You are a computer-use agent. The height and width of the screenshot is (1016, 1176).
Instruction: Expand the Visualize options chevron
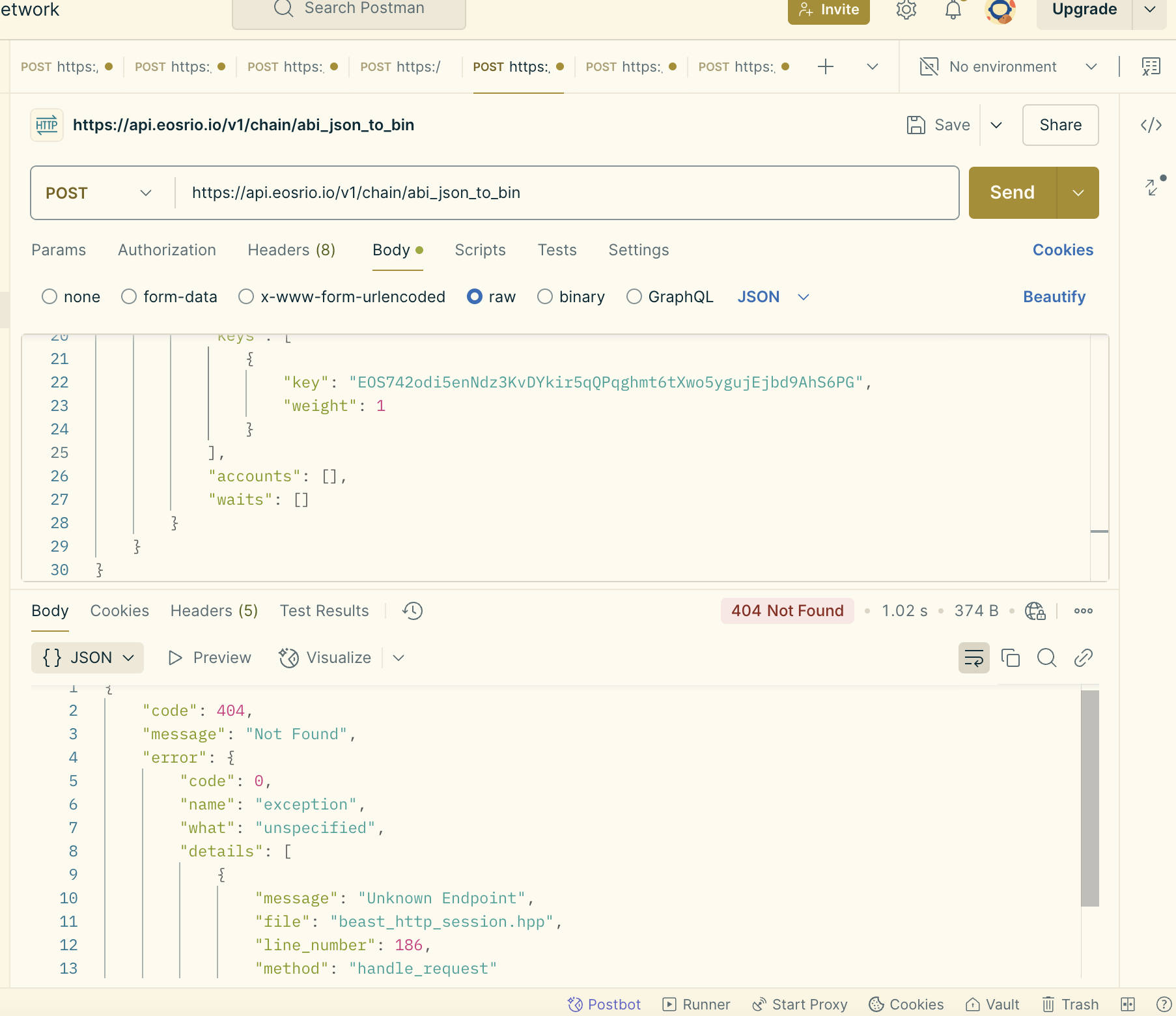pos(399,658)
